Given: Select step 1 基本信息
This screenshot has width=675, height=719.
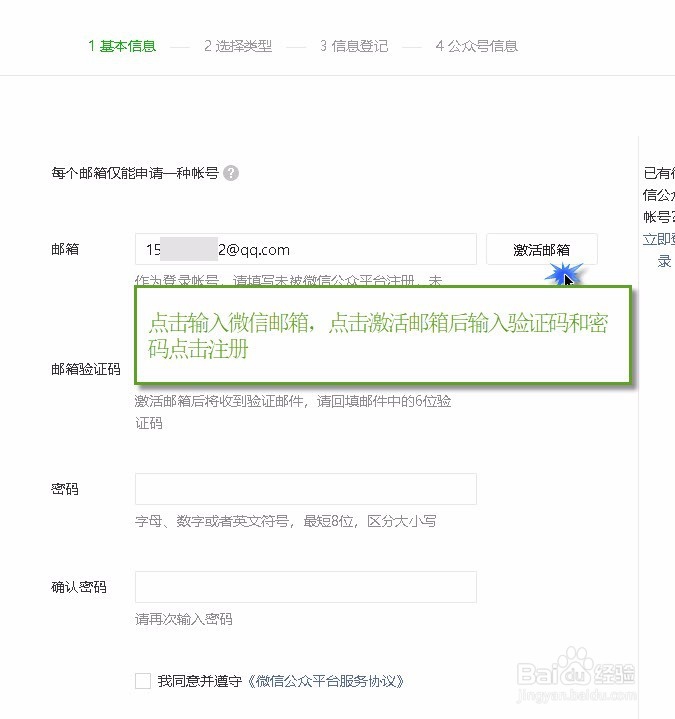Looking at the screenshot, I should point(122,46).
